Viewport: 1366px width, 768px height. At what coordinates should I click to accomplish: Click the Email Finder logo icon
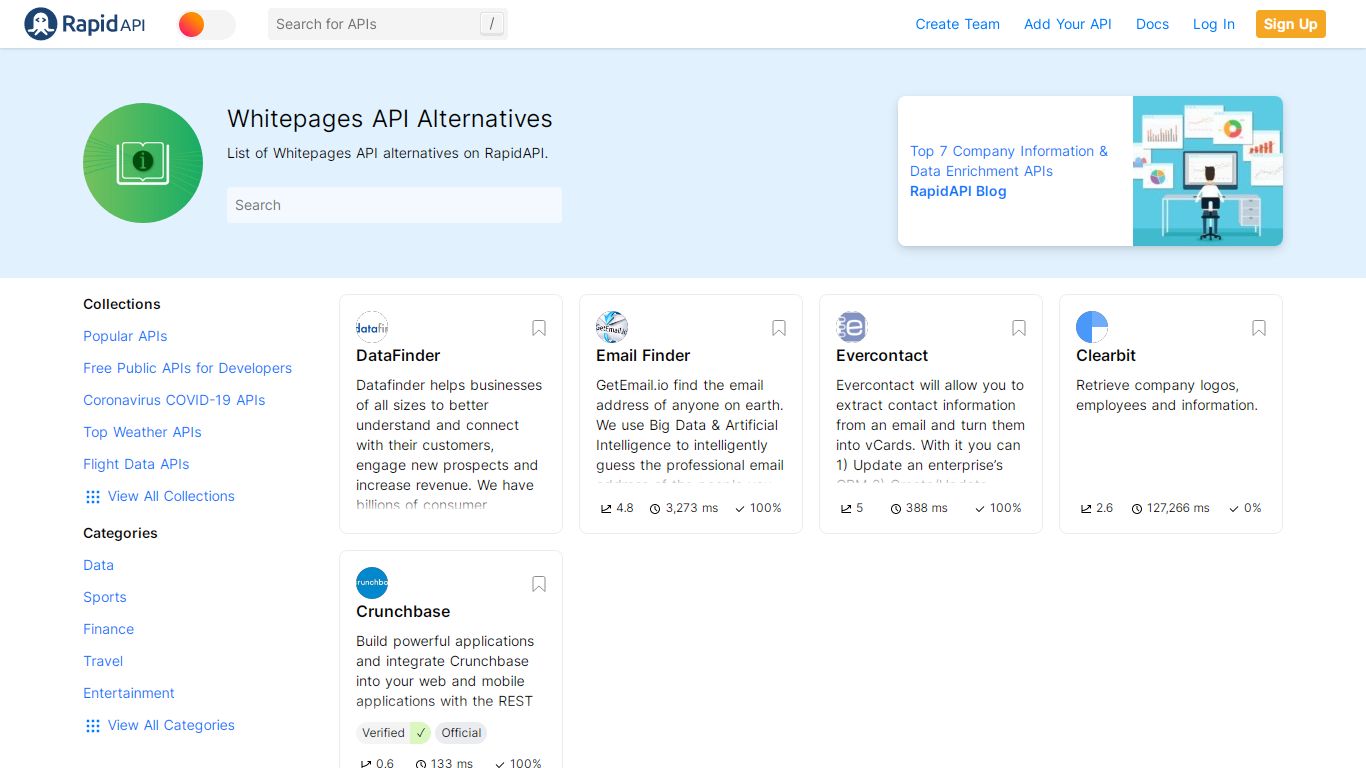click(612, 327)
